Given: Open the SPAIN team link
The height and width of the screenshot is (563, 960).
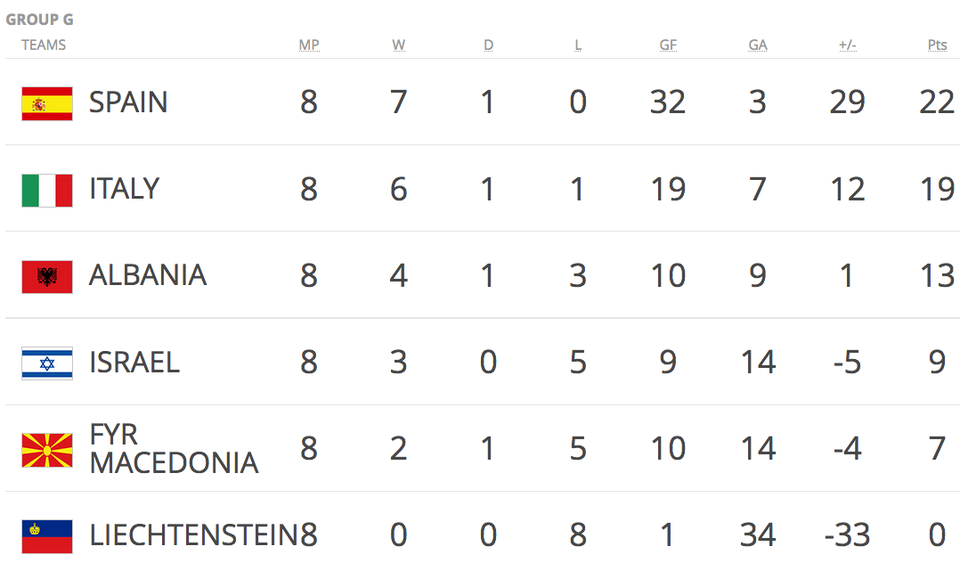Looking at the screenshot, I should pos(128,102).
